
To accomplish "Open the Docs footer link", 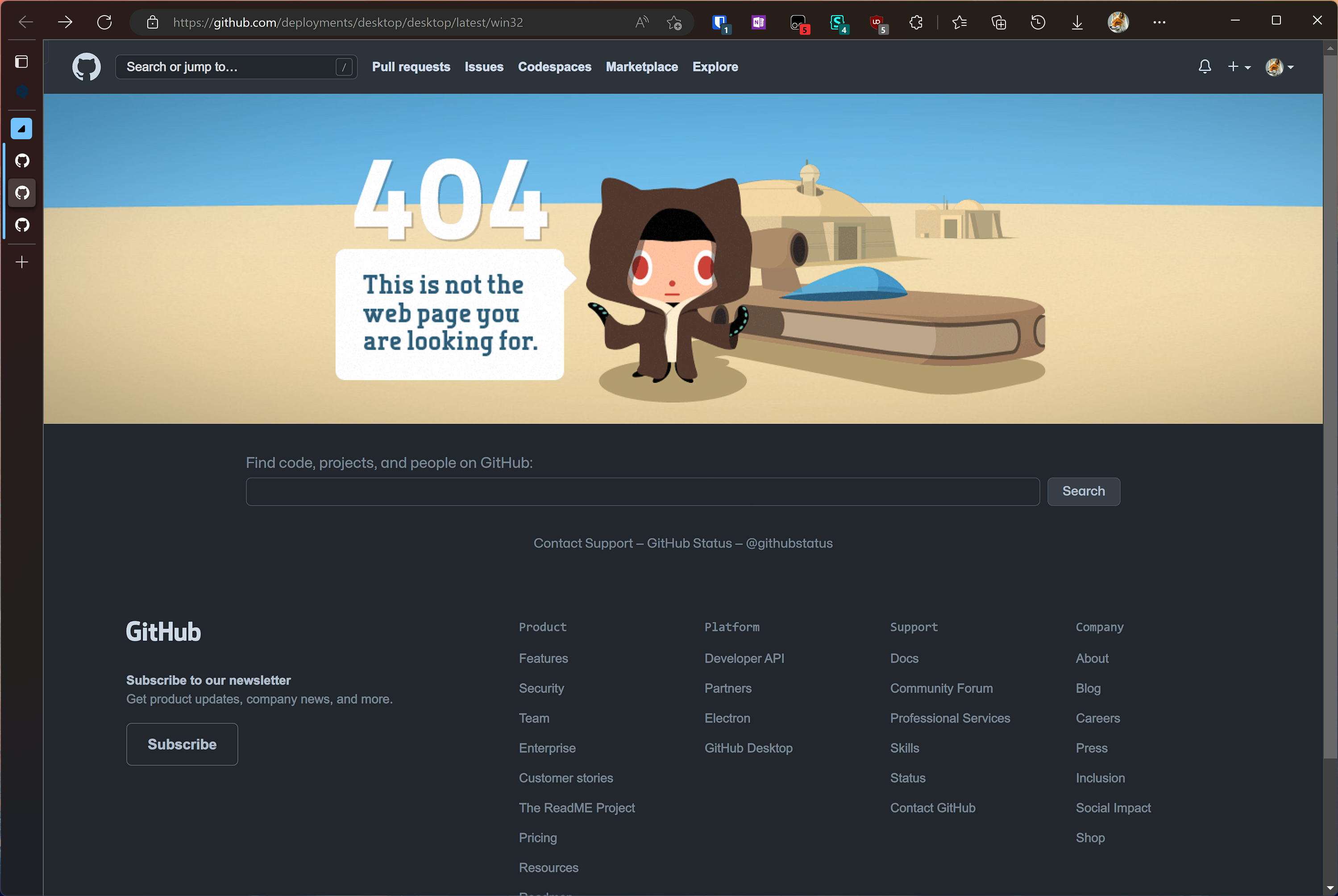I will pos(904,658).
